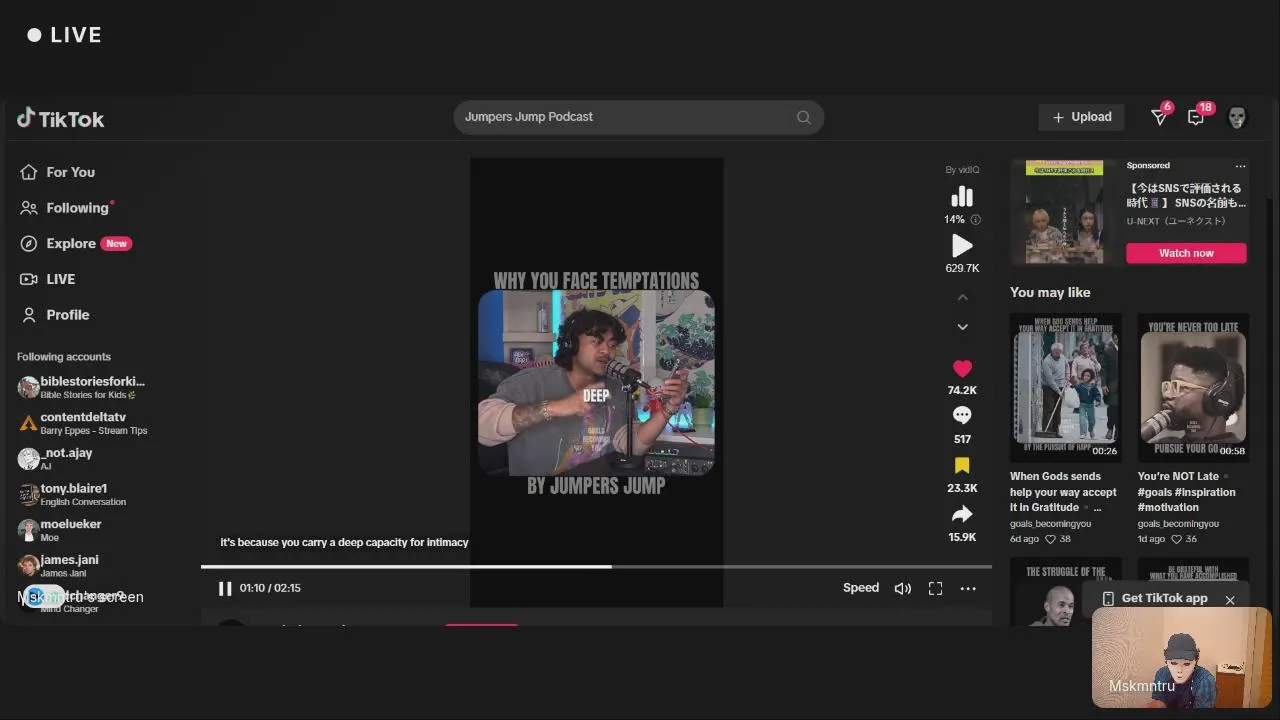
Task: Mute the video volume
Action: pos(903,589)
